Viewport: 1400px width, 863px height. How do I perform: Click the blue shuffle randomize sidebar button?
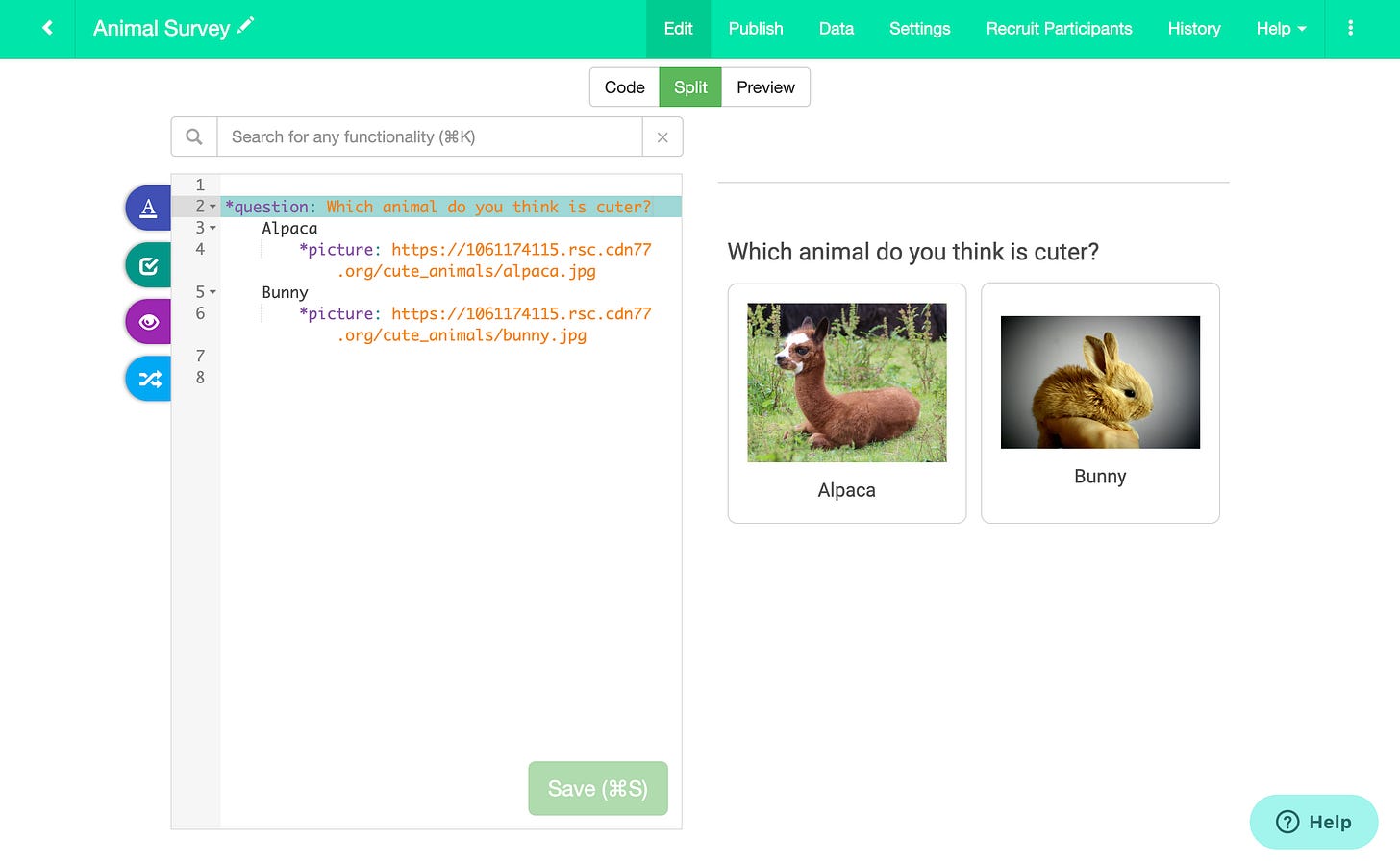[x=149, y=379]
